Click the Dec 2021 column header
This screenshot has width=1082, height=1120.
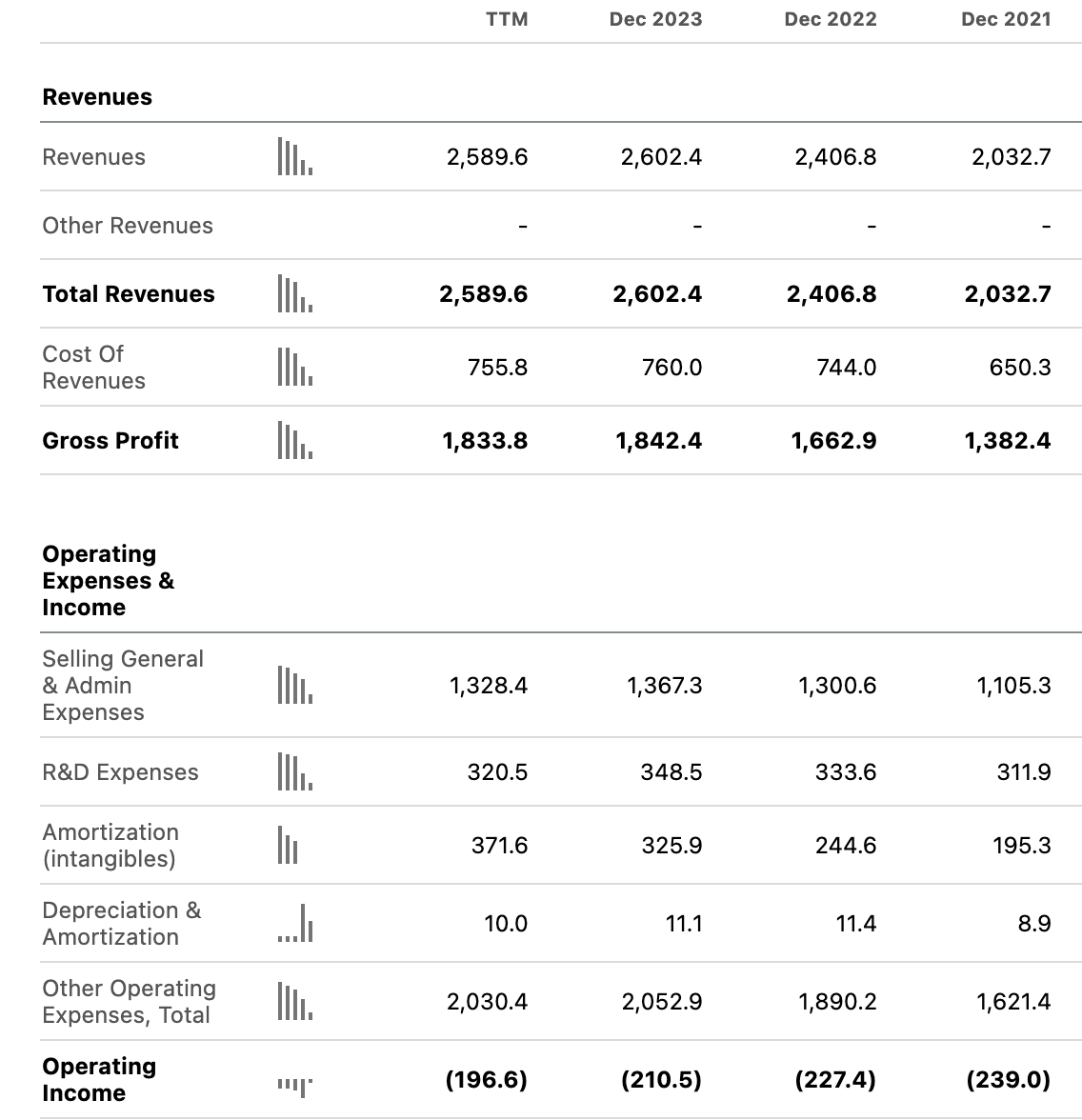pyautogui.click(x=1006, y=19)
